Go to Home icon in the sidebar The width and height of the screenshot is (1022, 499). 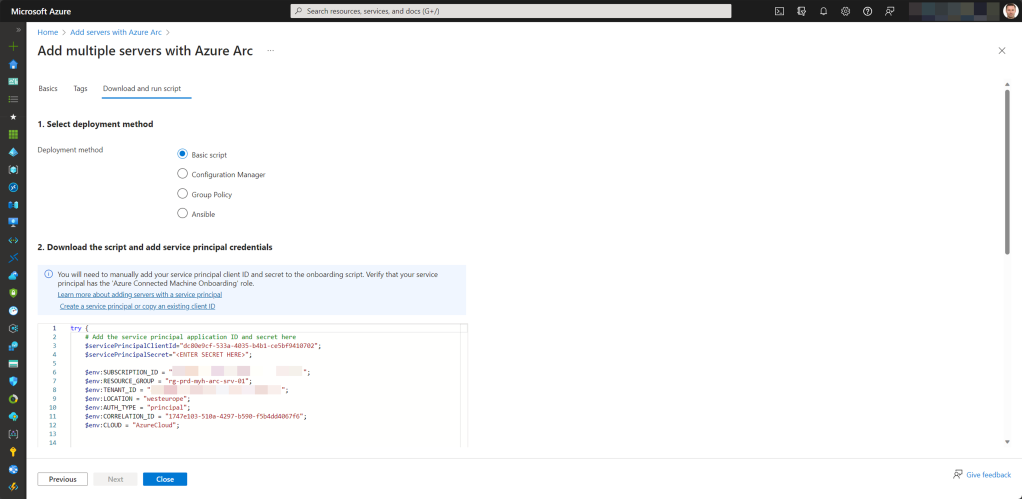(13, 64)
